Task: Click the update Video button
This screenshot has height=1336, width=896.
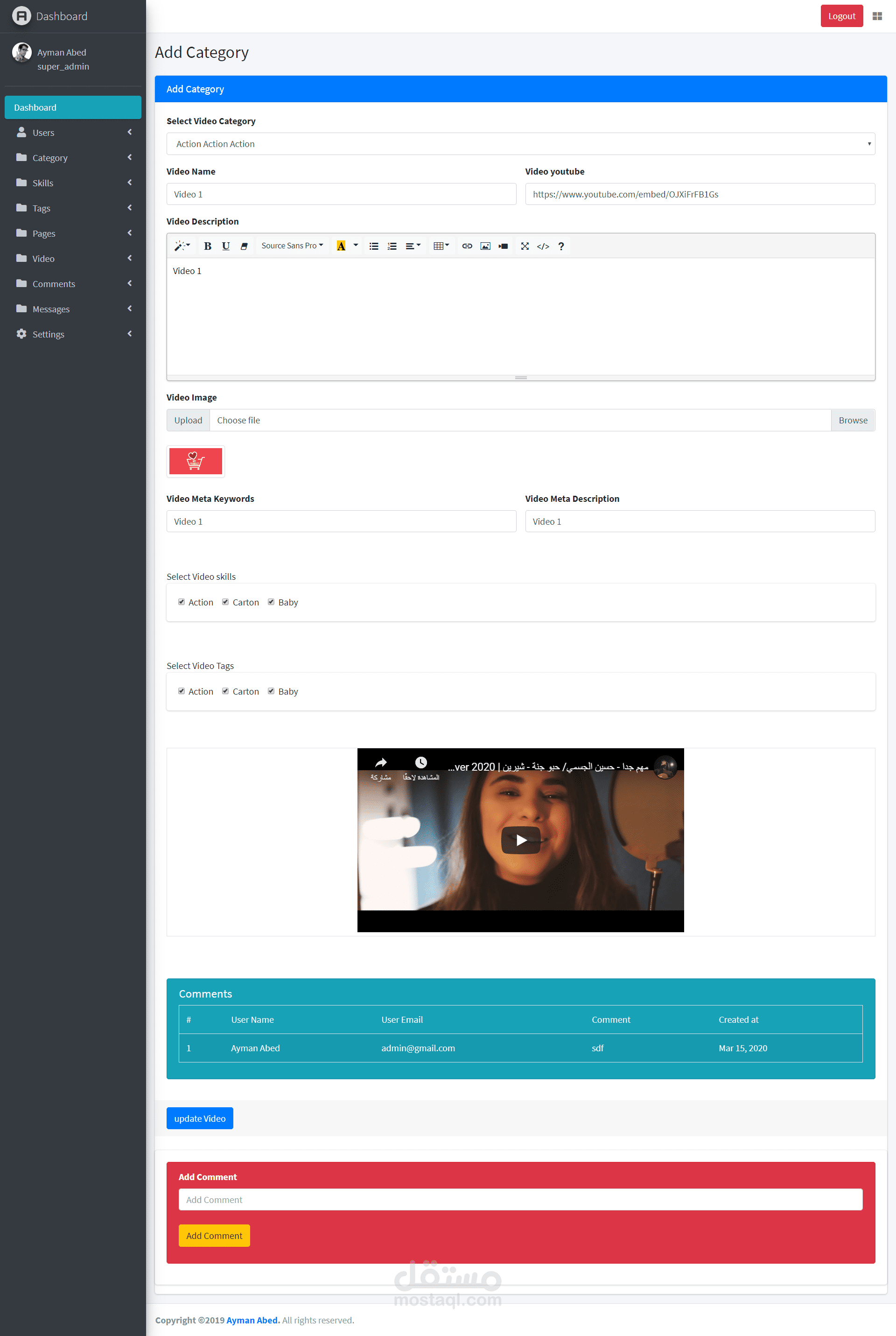Action: 199,1118
